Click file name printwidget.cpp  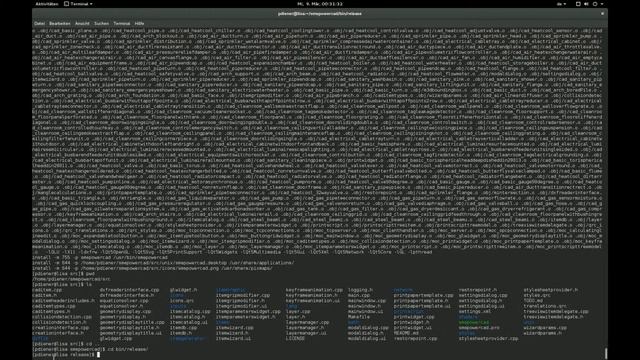point(414,317)
